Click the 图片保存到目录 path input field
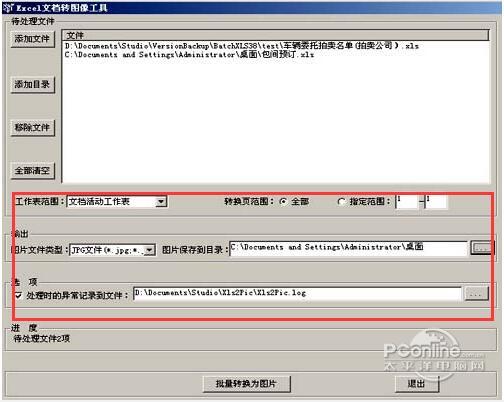This screenshot has width=504, height=402. point(348,248)
